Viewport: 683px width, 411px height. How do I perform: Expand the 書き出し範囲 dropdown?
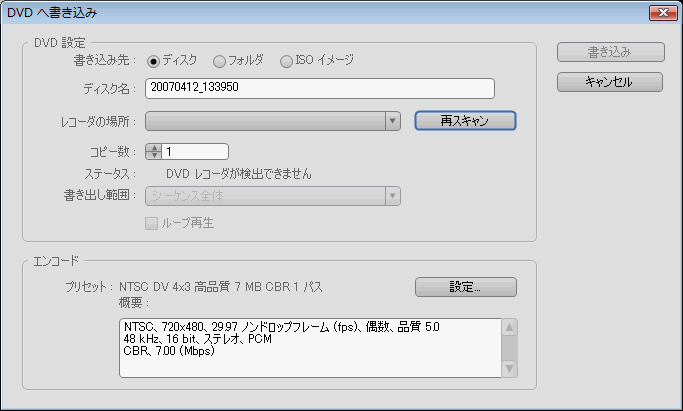(393, 195)
